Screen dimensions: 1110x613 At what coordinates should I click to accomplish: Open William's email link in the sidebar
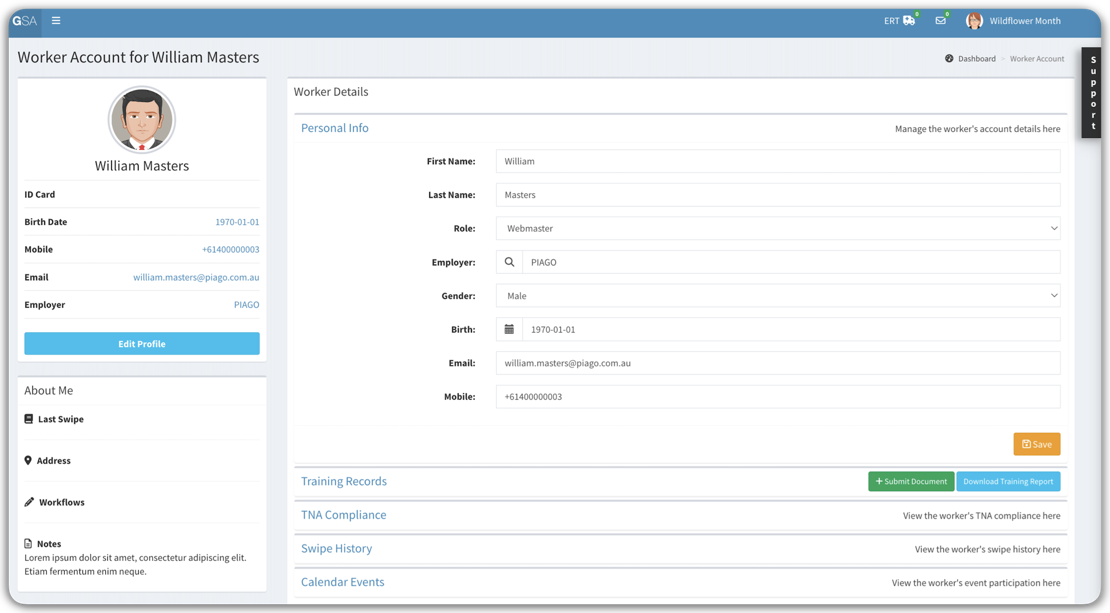196,277
